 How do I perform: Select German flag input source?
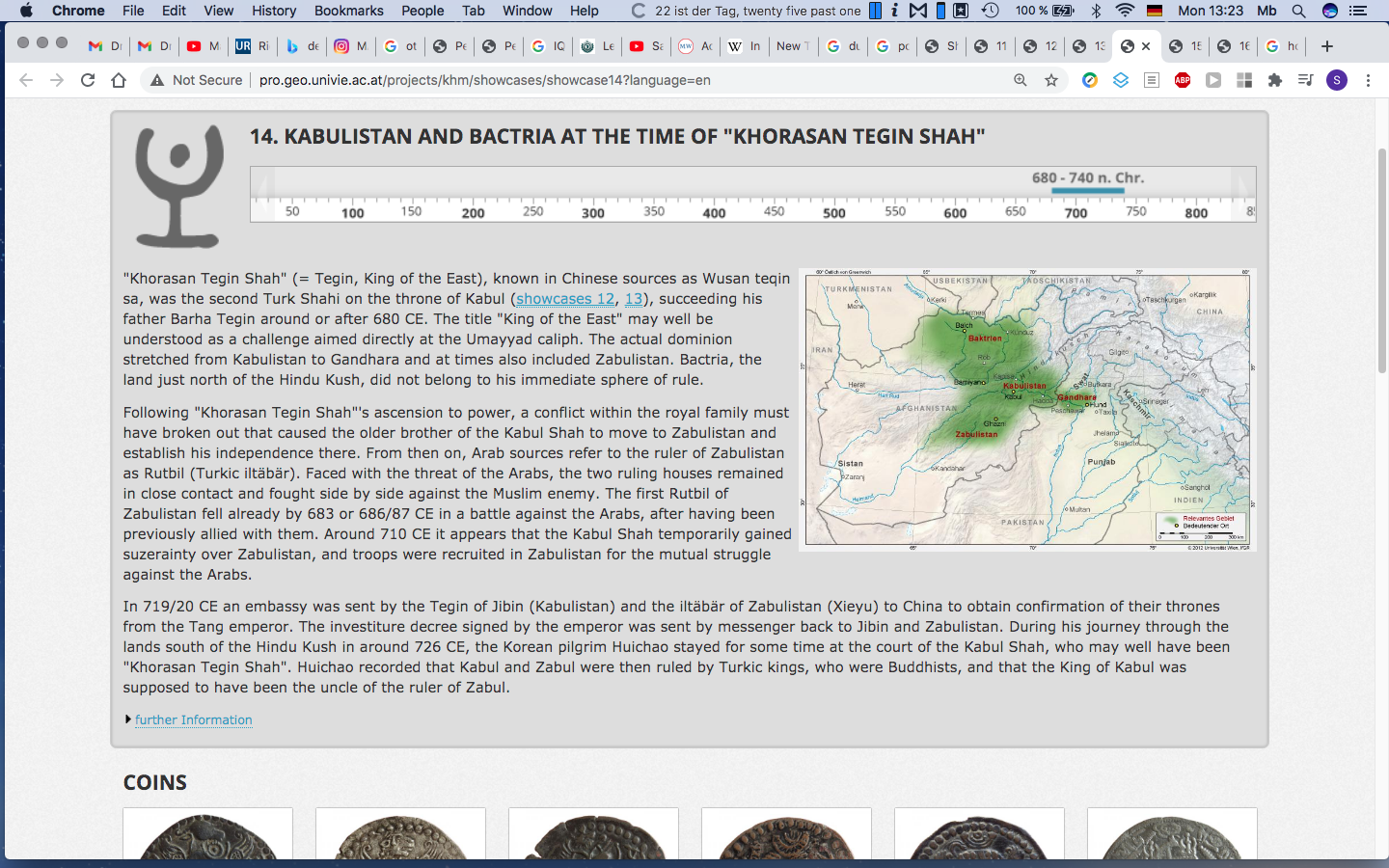(x=1155, y=11)
